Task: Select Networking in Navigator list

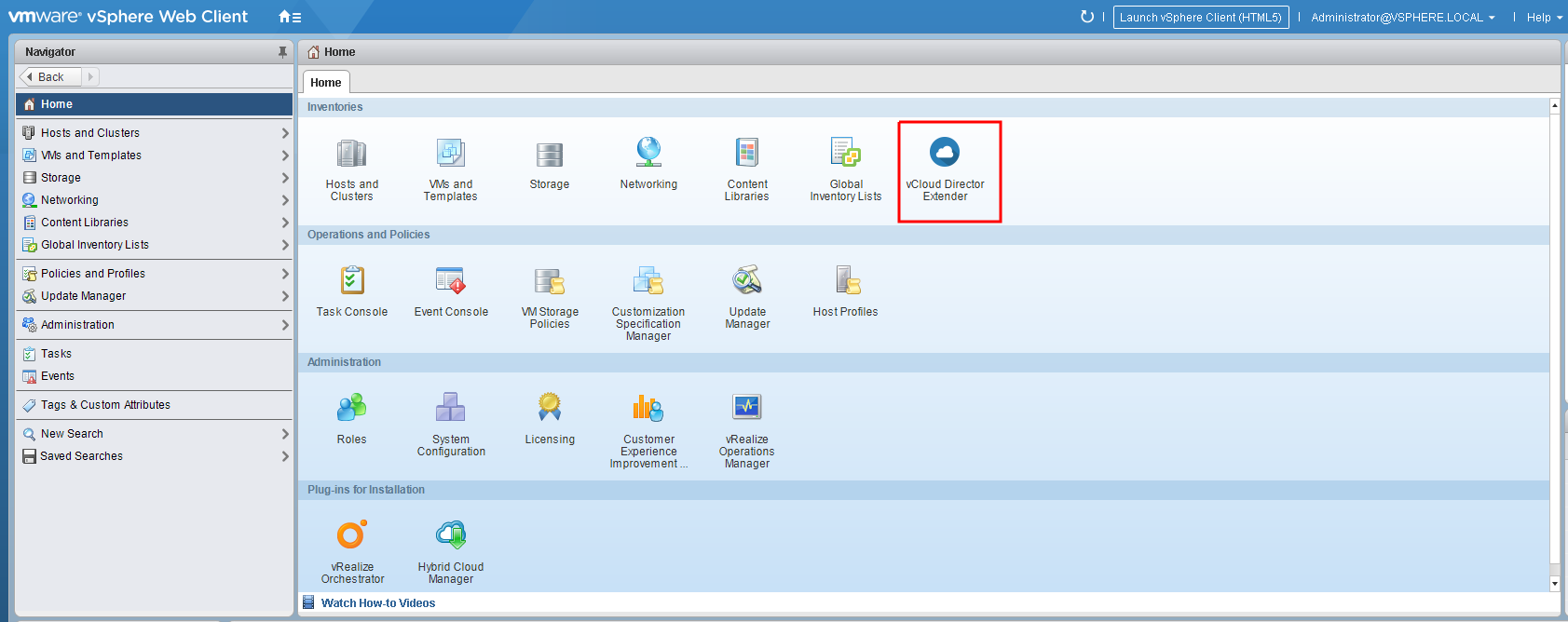Action: tap(154, 200)
